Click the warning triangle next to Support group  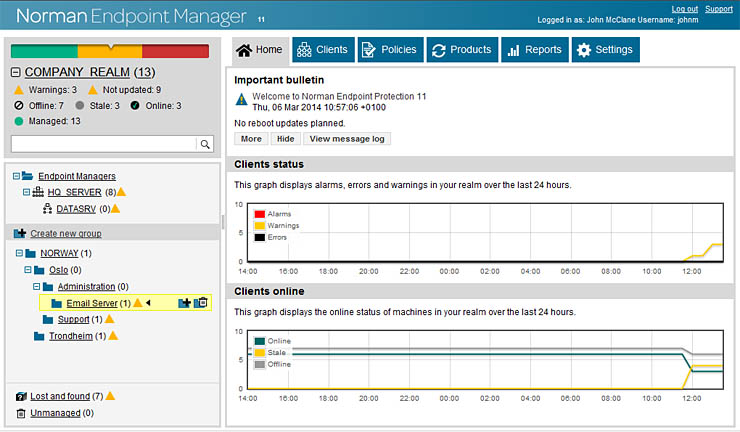pos(111,320)
